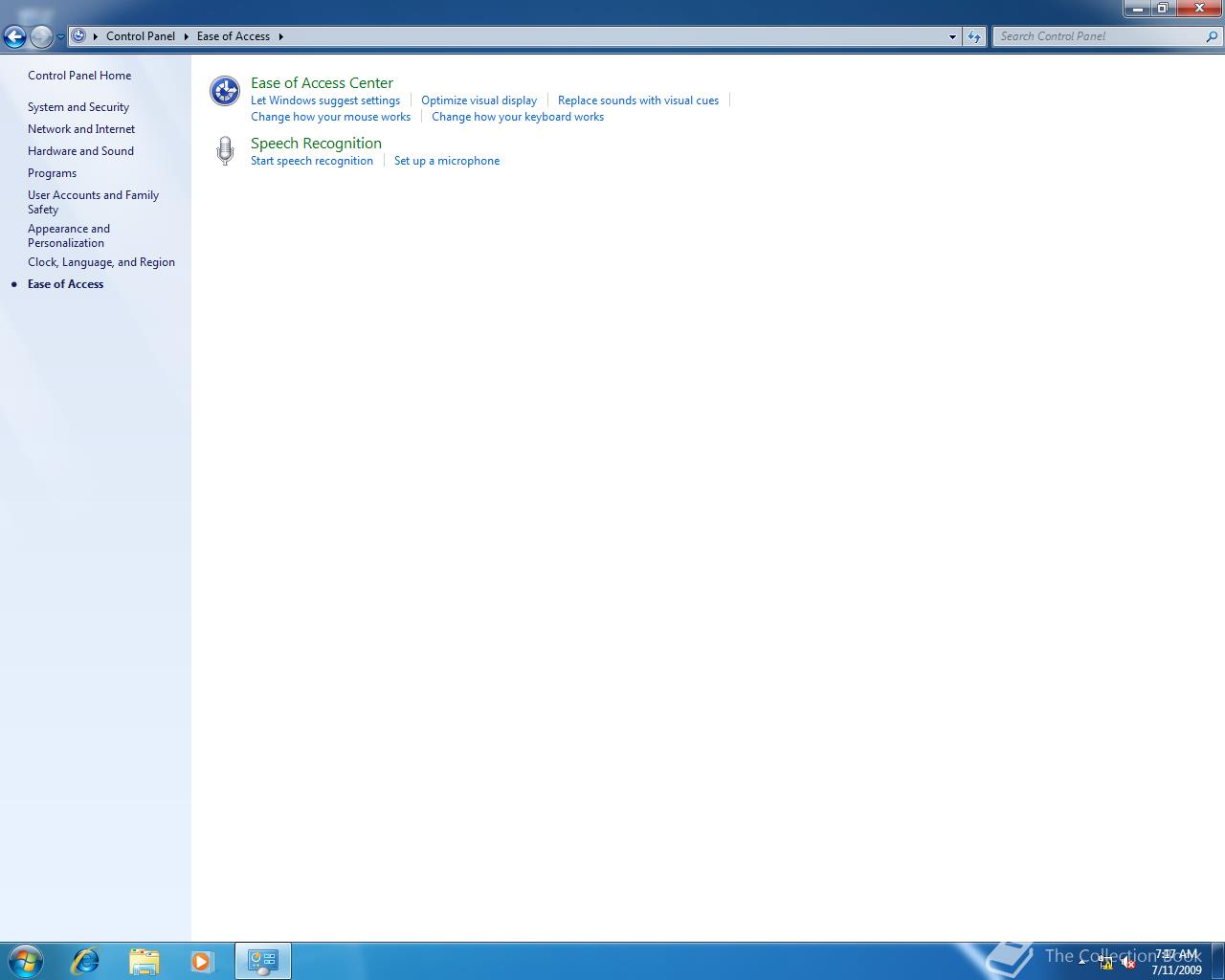This screenshot has height=980, width=1225.
Task: Open Windows Explorer from the taskbar
Action: click(x=144, y=960)
